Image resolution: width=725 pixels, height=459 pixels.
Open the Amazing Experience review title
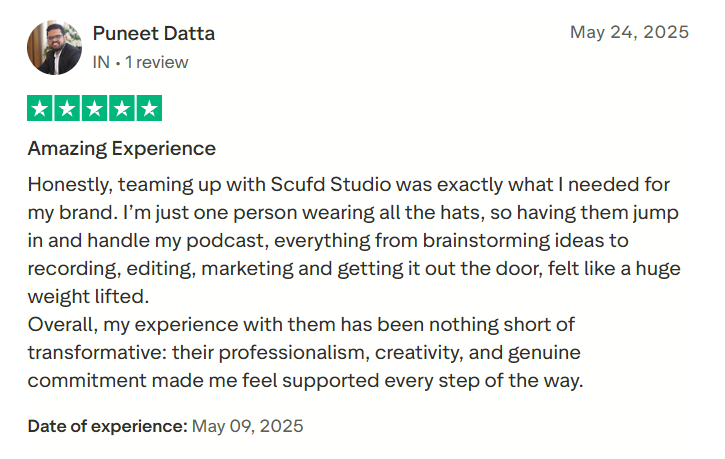(121, 149)
